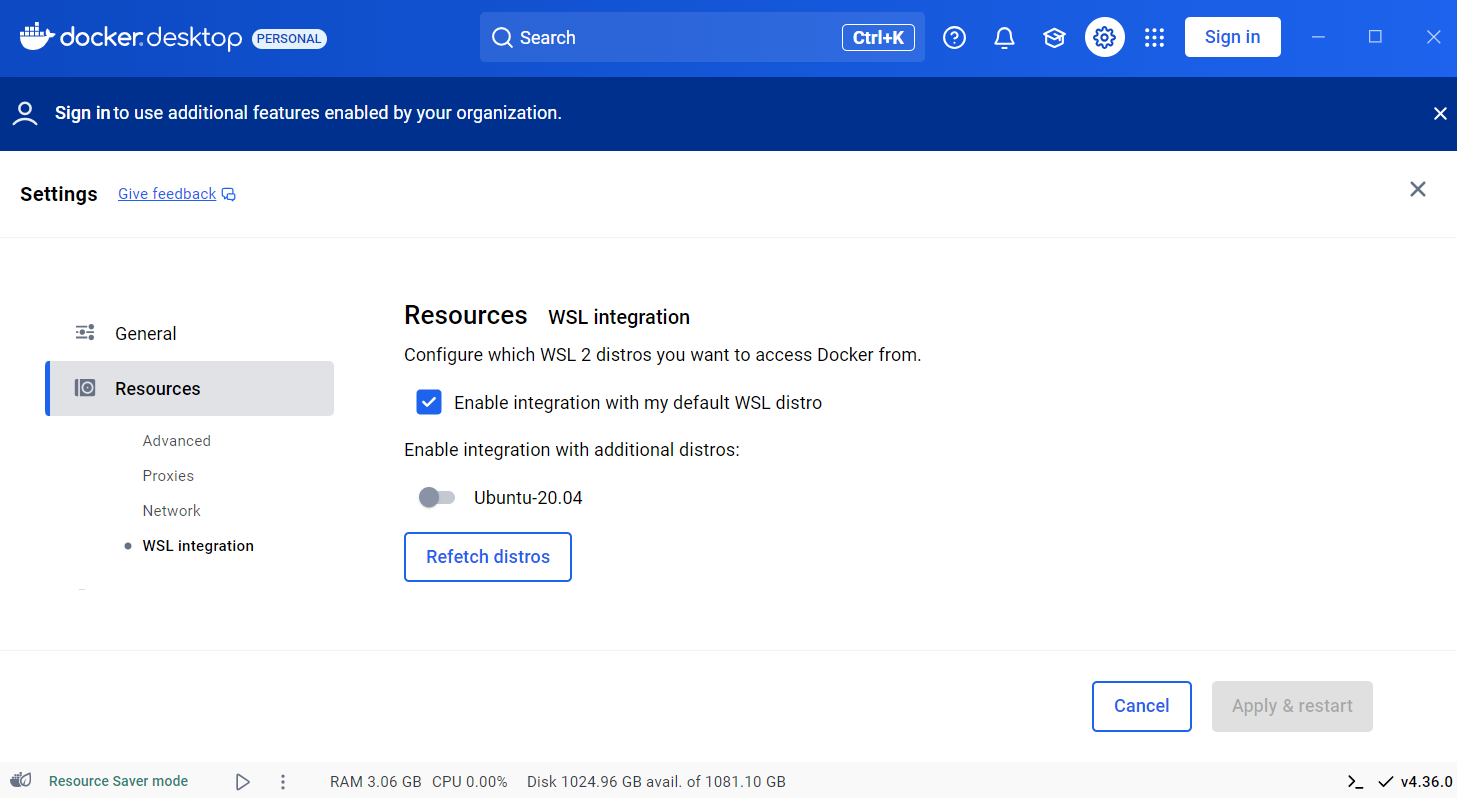Open the terminal icon in status bar
Image resolution: width=1457 pixels, height=798 pixels.
pyautogui.click(x=1355, y=782)
